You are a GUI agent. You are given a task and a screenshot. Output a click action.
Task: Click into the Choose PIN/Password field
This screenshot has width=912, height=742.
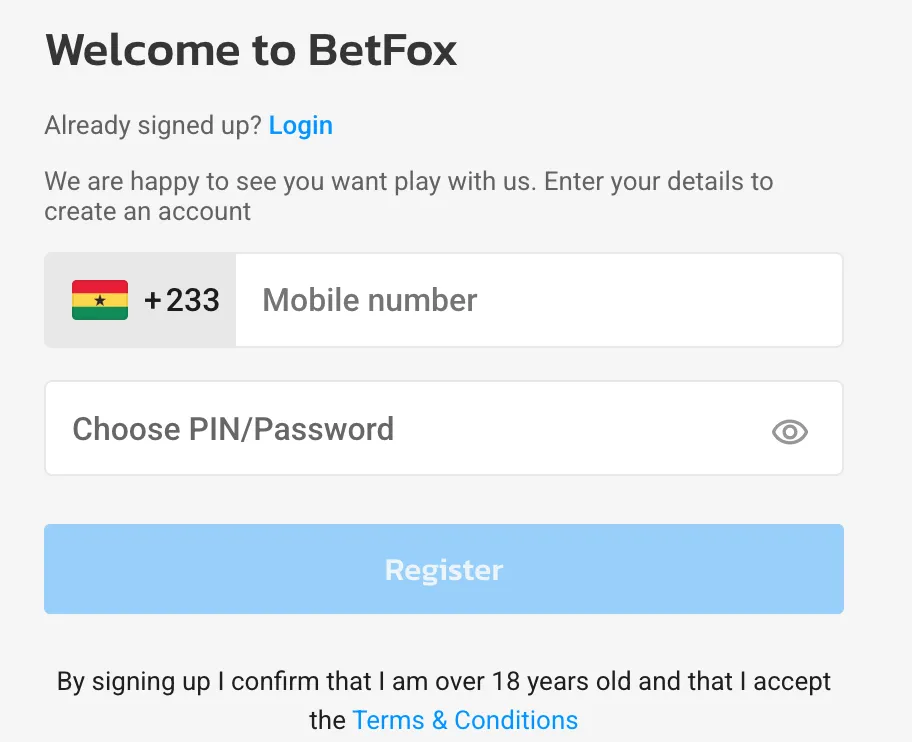420,429
